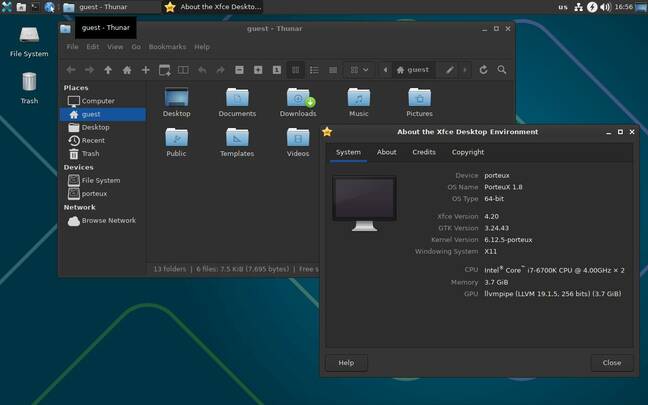Viewport: 648px width, 405px height.
Task: Go back in Thunar history
Action: pyautogui.click(x=71, y=70)
